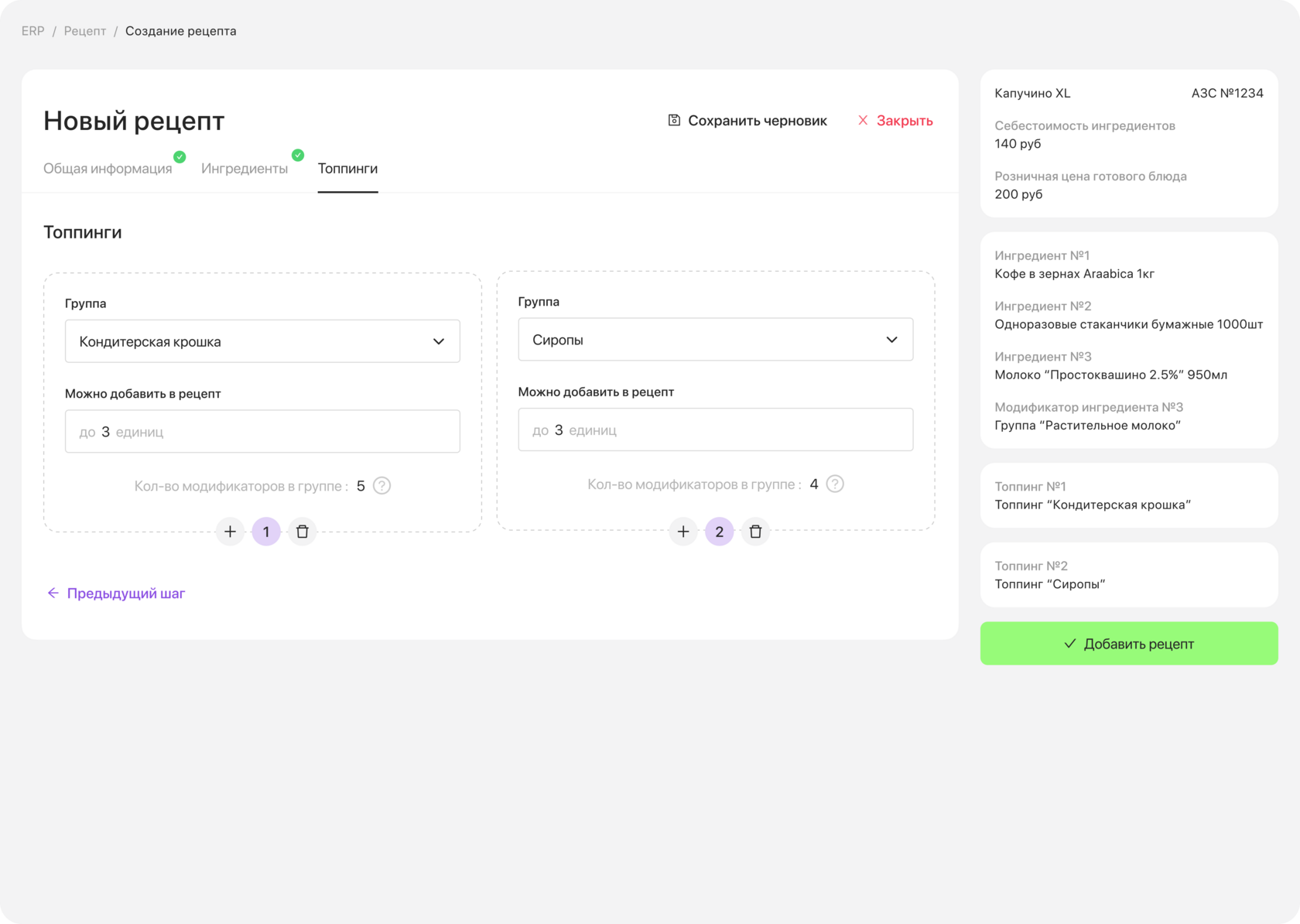This screenshot has width=1300, height=924.
Task: Open the Рецепт breadcrumb link
Action: click(x=85, y=31)
